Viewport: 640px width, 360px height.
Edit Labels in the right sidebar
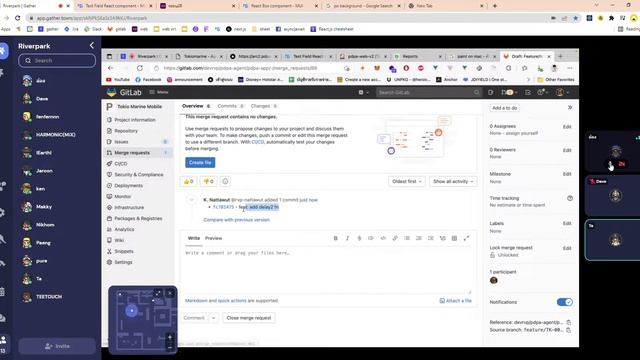(567, 224)
